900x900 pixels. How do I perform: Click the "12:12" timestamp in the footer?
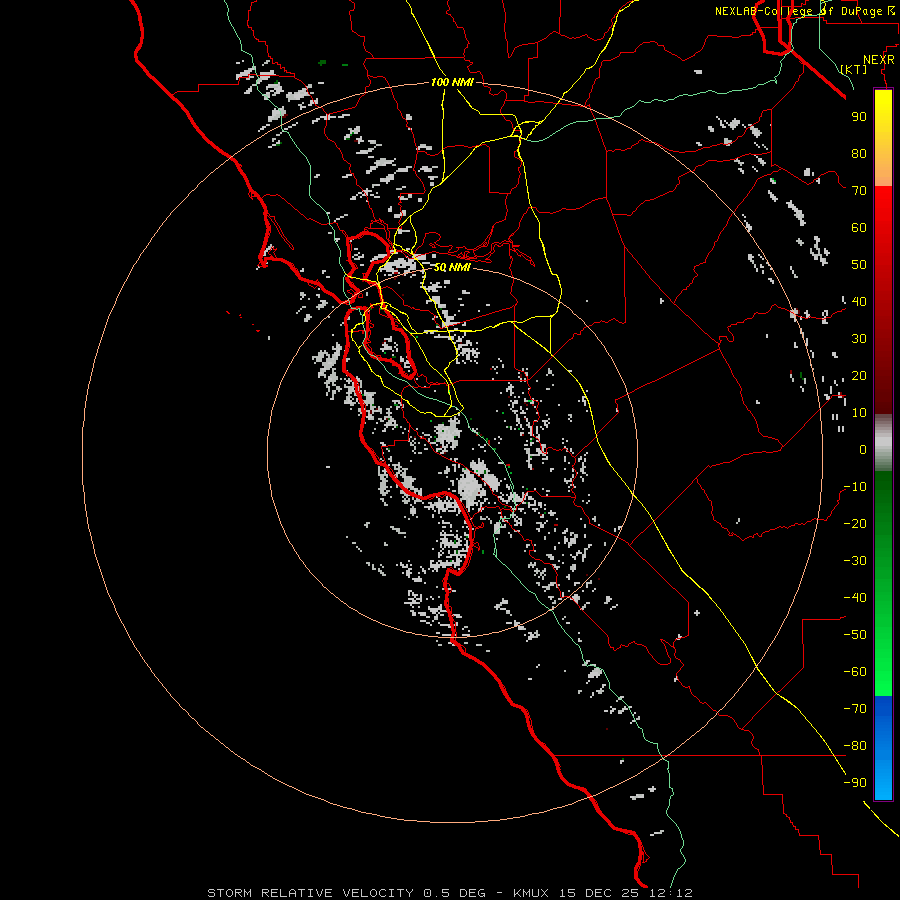coord(670,893)
